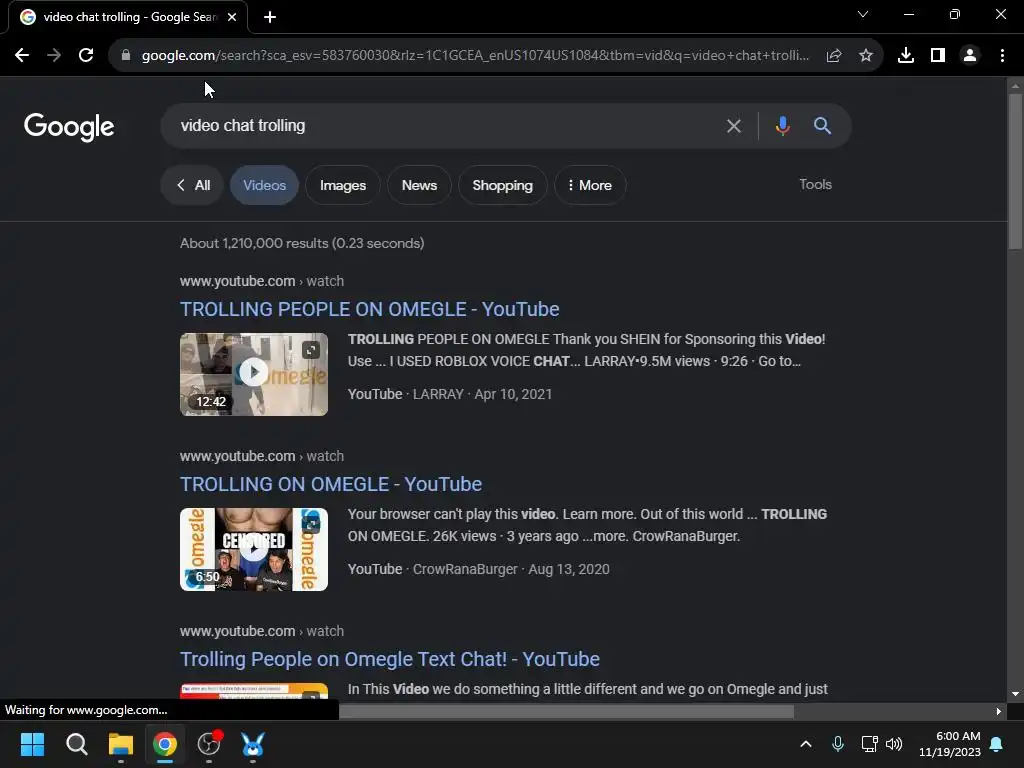Close the 'video chat trolling' tab
Viewport: 1024px width, 768px height.
232,17
